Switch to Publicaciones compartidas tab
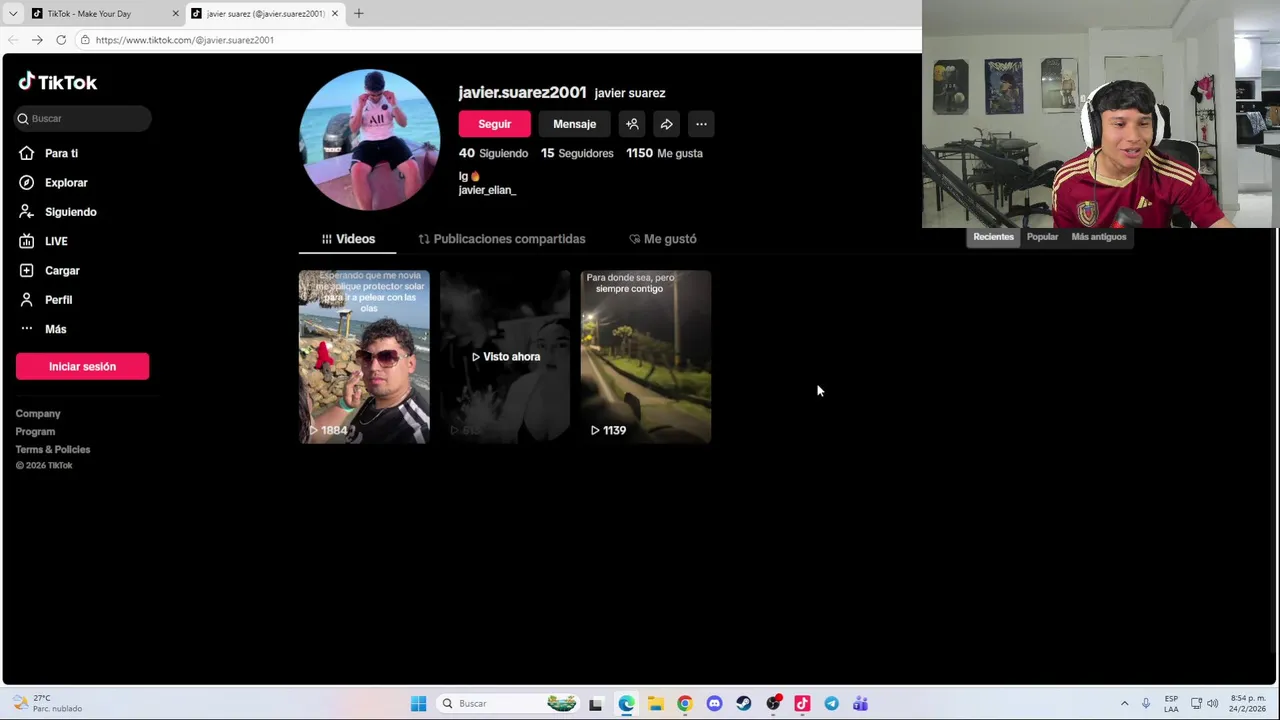1280x720 pixels. coord(502,239)
